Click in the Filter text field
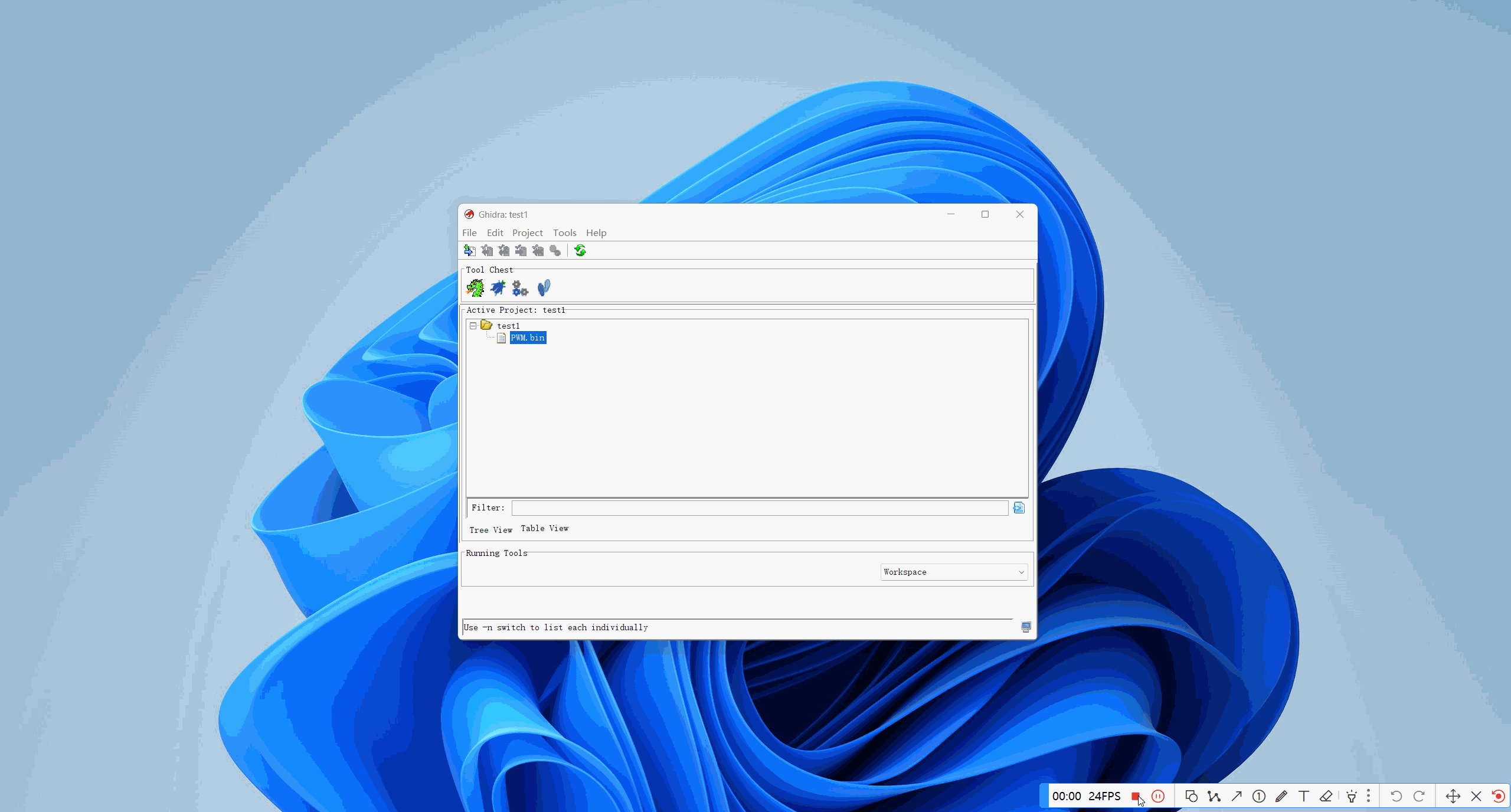This screenshot has width=1511, height=812. [x=760, y=508]
